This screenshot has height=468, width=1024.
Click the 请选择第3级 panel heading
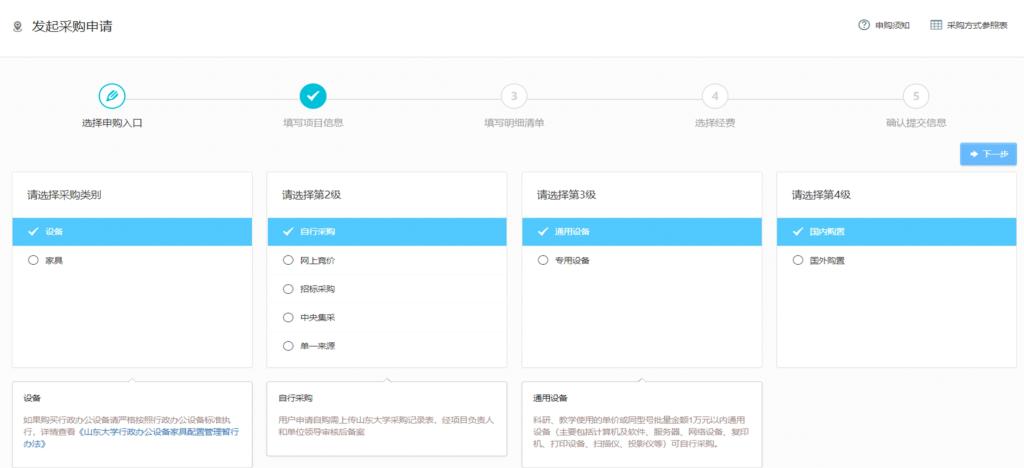coord(566,195)
